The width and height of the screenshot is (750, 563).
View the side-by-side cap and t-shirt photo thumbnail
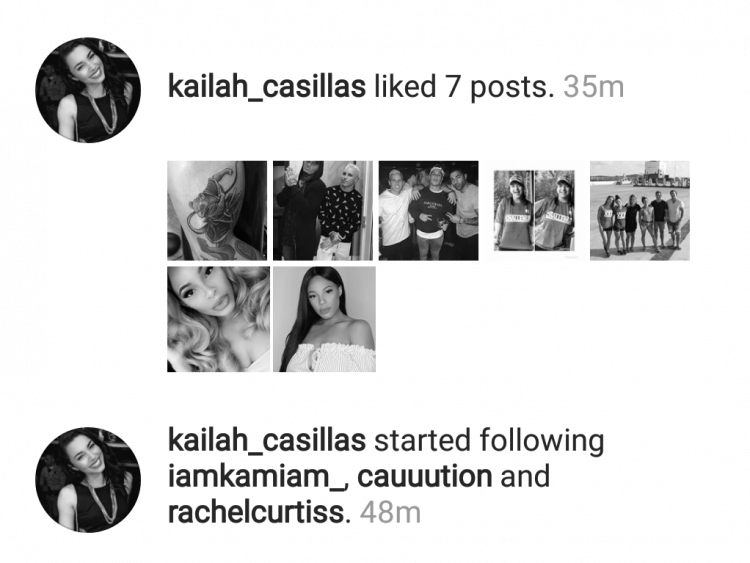(x=534, y=210)
